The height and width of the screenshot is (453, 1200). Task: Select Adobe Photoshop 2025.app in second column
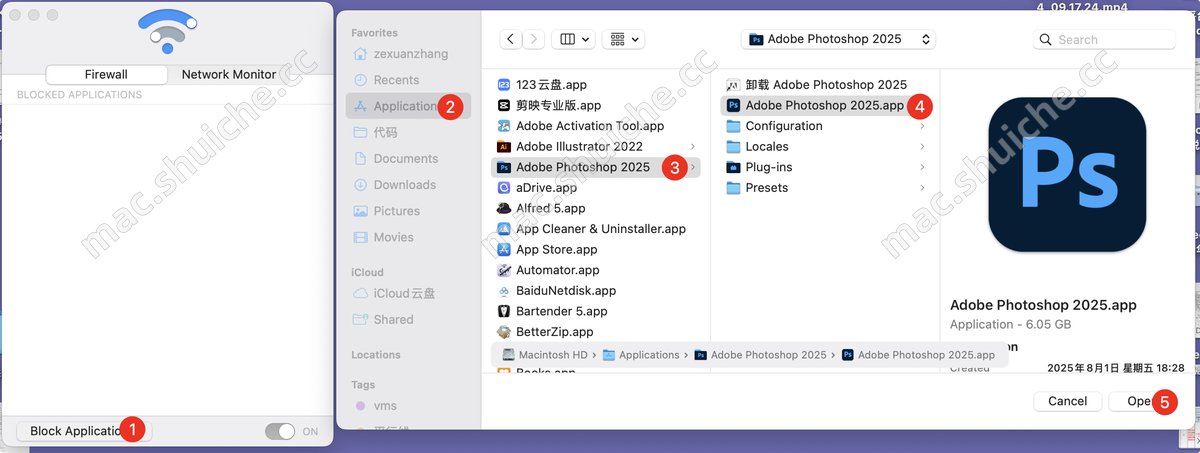(825, 105)
